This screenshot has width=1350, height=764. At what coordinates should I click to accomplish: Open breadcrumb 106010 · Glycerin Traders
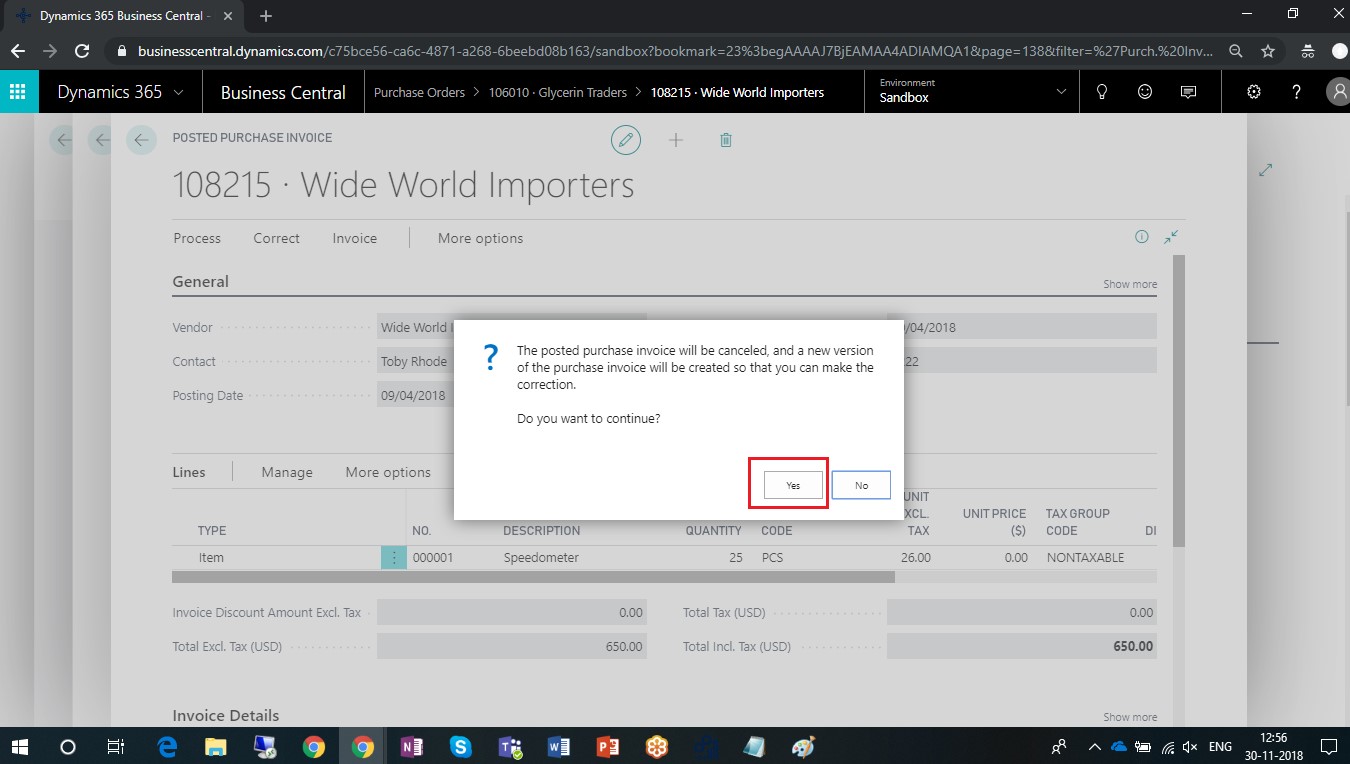pos(557,92)
